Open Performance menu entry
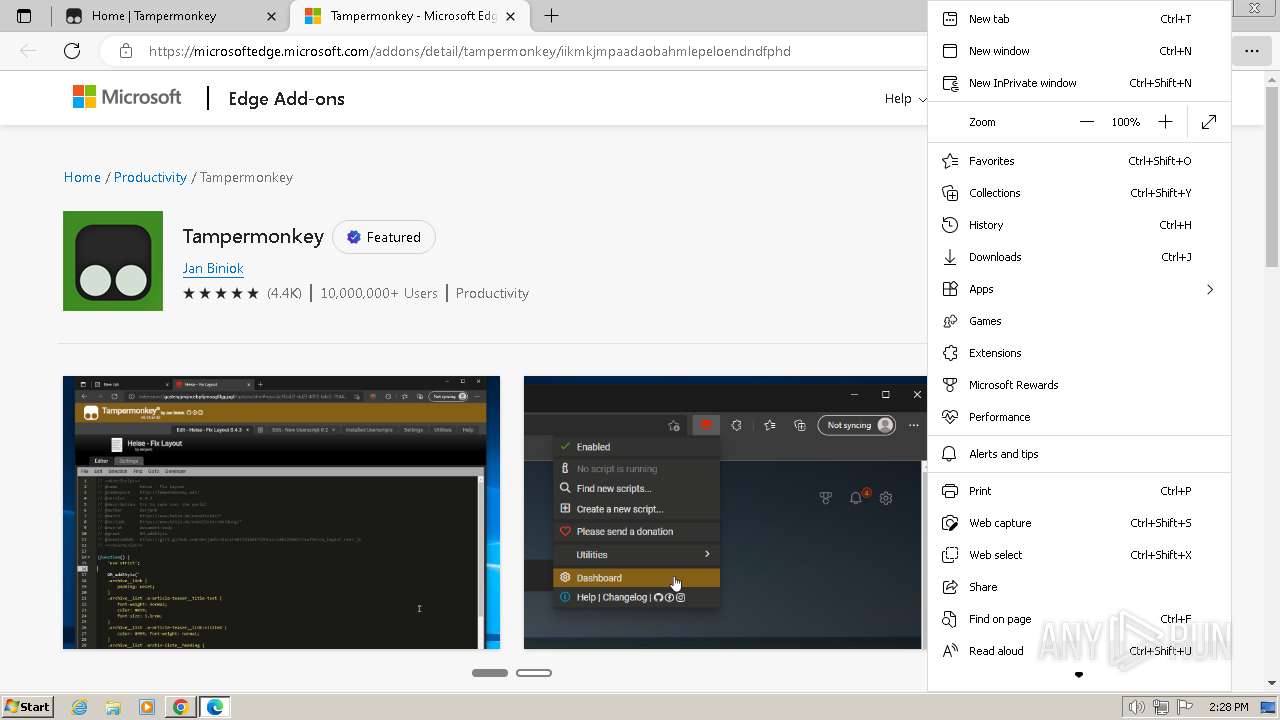The width and height of the screenshot is (1280, 720). [1079, 417]
